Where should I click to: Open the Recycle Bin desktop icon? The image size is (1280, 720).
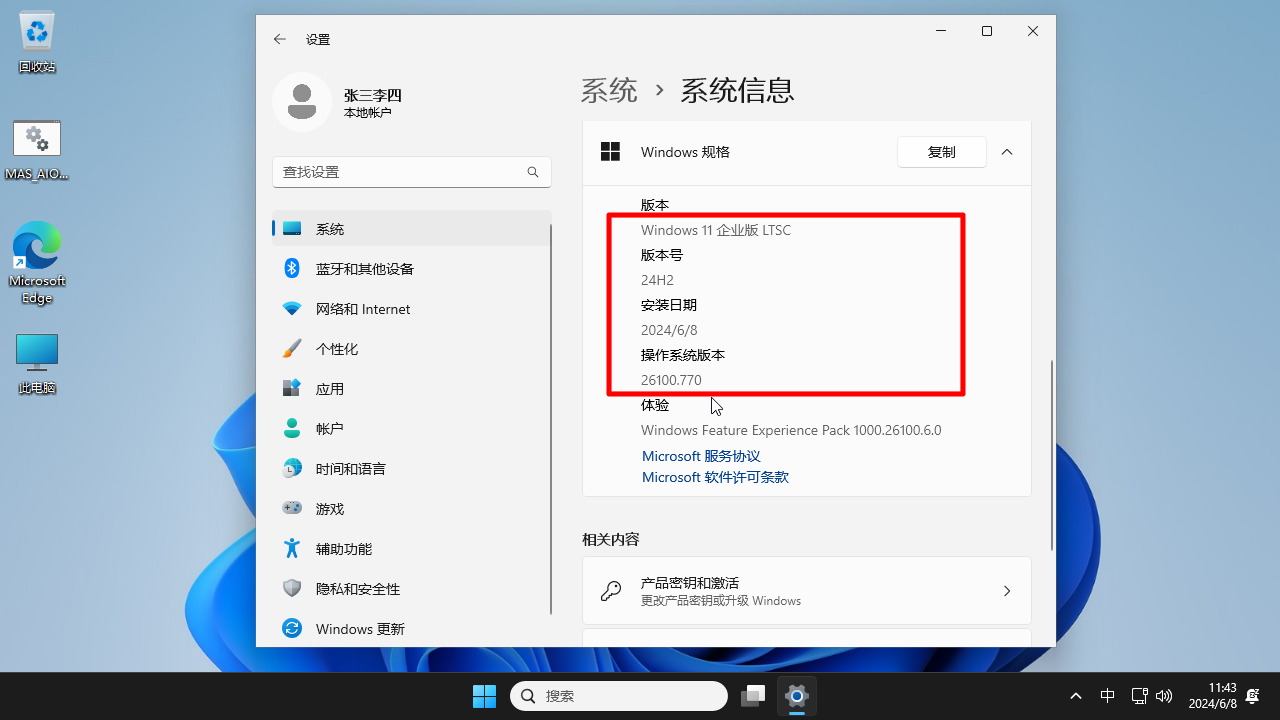37,42
